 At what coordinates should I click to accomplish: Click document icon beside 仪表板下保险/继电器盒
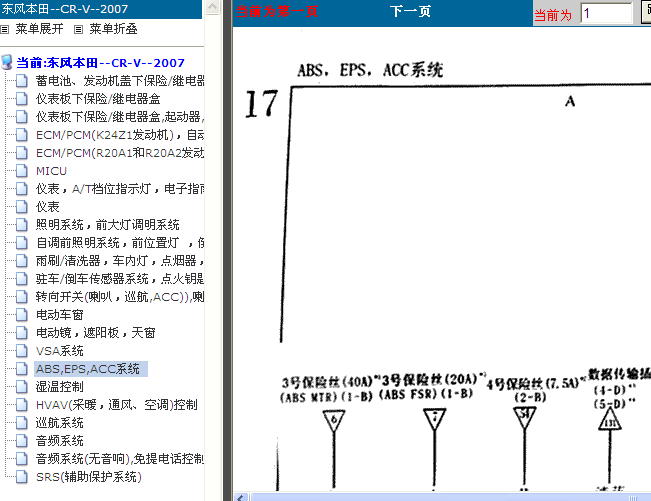click(x=22, y=99)
